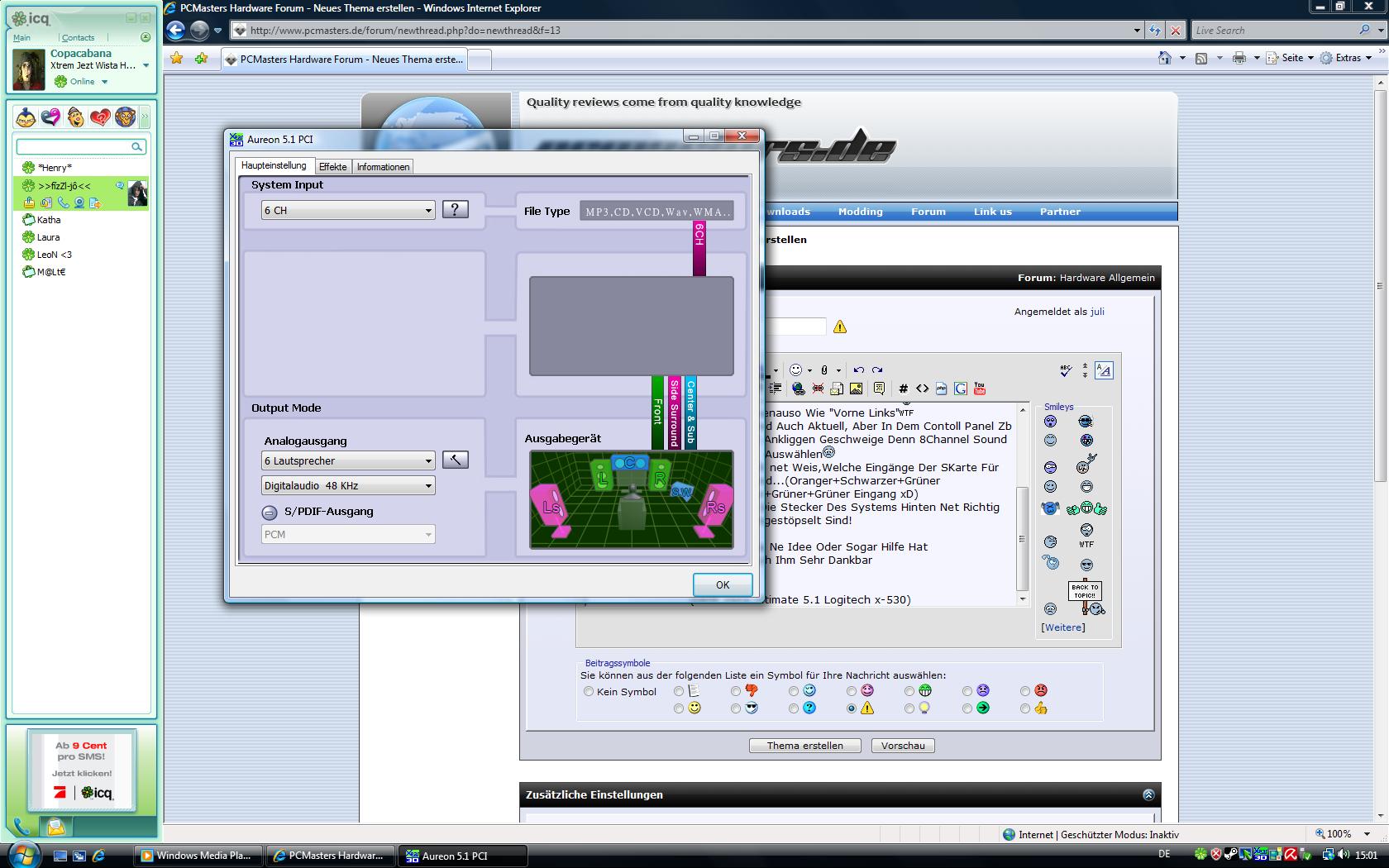Open the Forum menu in site navigation
Image resolution: width=1389 pixels, height=868 pixels.
tap(928, 212)
